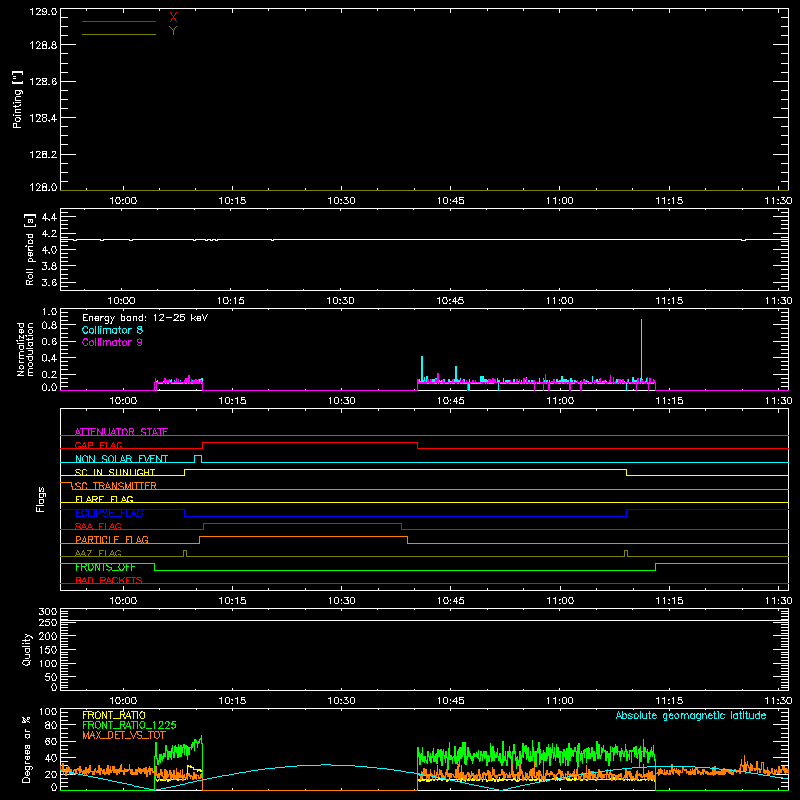Select the 128.2 Pointing tick label
The width and height of the screenshot is (800, 800).
point(43,155)
